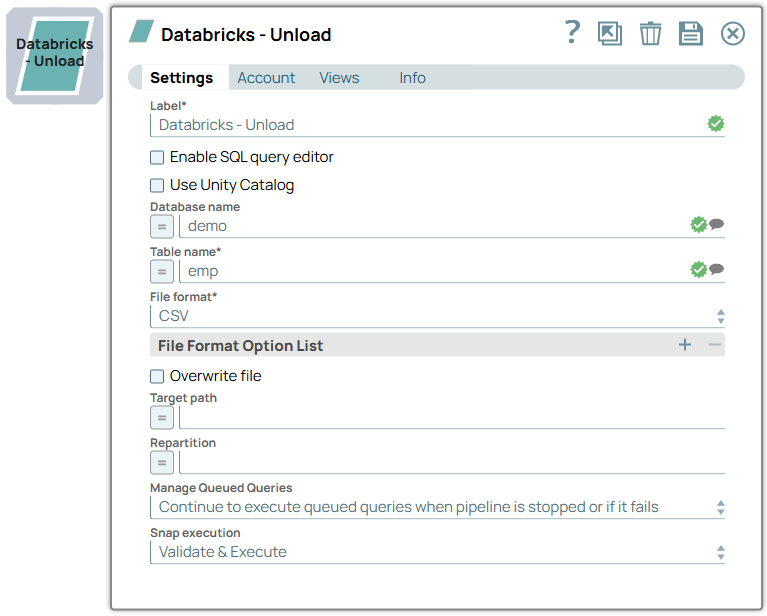Toggle expression button for Target path
The width and height of the screenshot is (767, 616).
(x=162, y=417)
